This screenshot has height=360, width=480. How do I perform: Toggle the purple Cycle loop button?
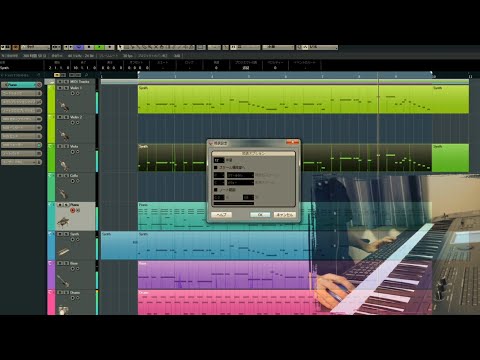[x=79, y=48]
